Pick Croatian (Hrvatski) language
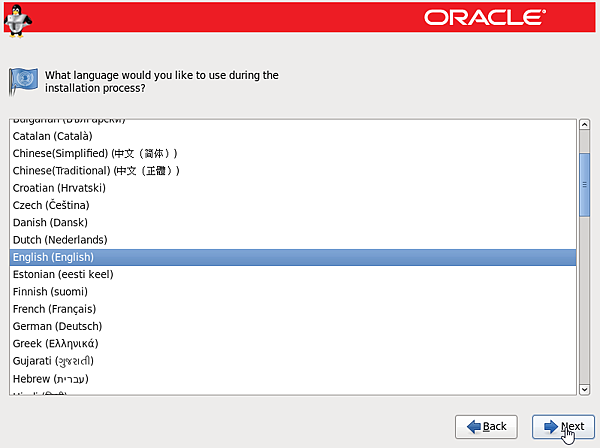The height and width of the screenshot is (448, 600). coord(59,188)
